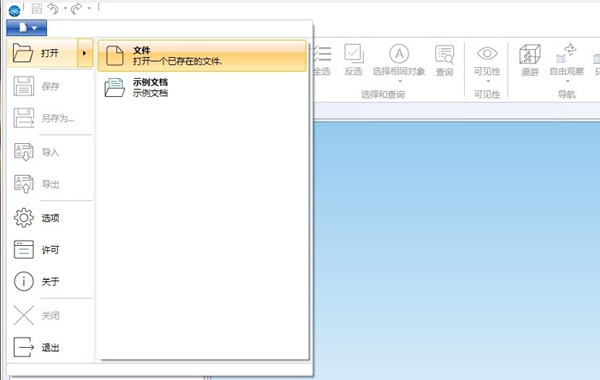Click the window icon beside 许可
Viewport: 600px width, 380px height.
[24, 250]
